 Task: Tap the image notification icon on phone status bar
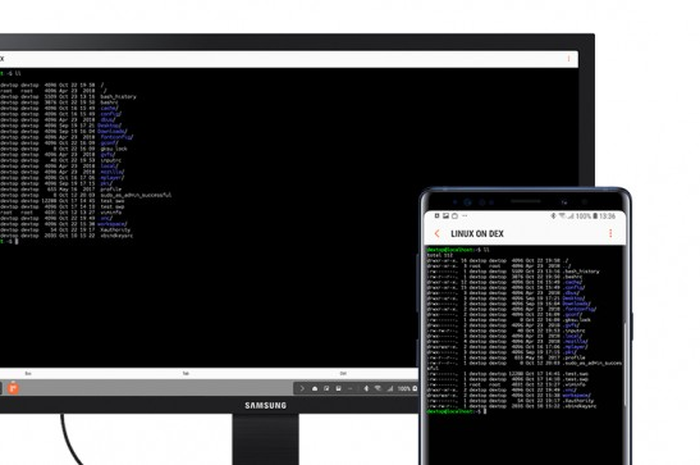(446, 216)
